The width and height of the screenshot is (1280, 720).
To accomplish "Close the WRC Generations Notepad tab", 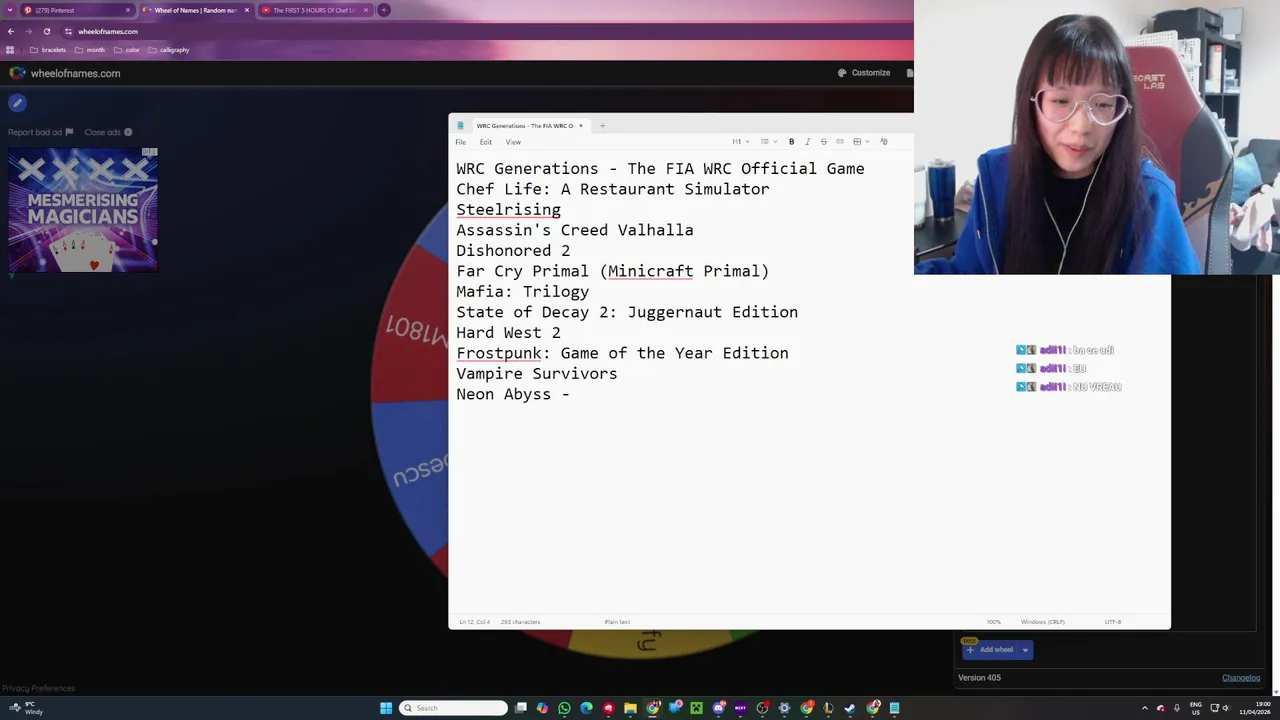I will coord(580,126).
